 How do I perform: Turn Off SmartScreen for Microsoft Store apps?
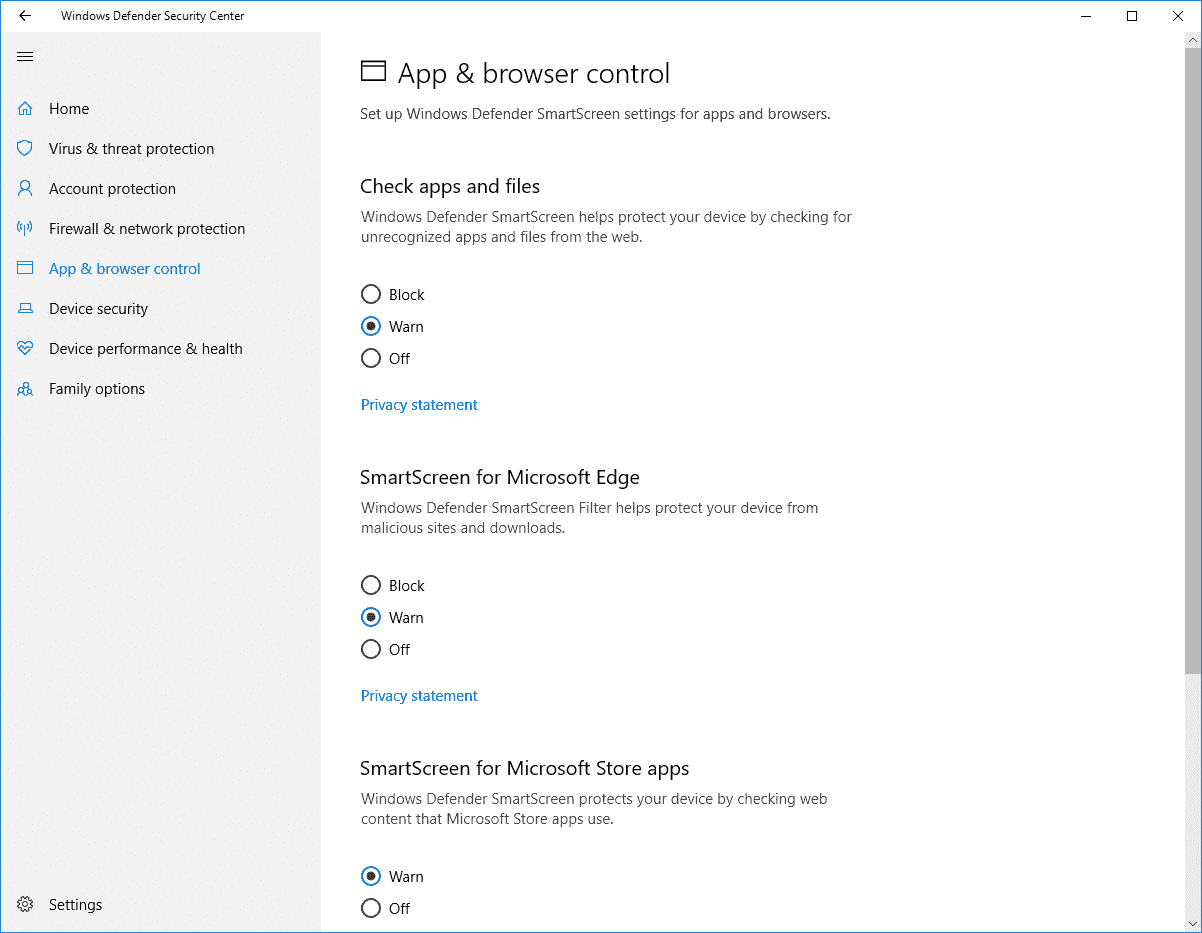click(x=371, y=908)
